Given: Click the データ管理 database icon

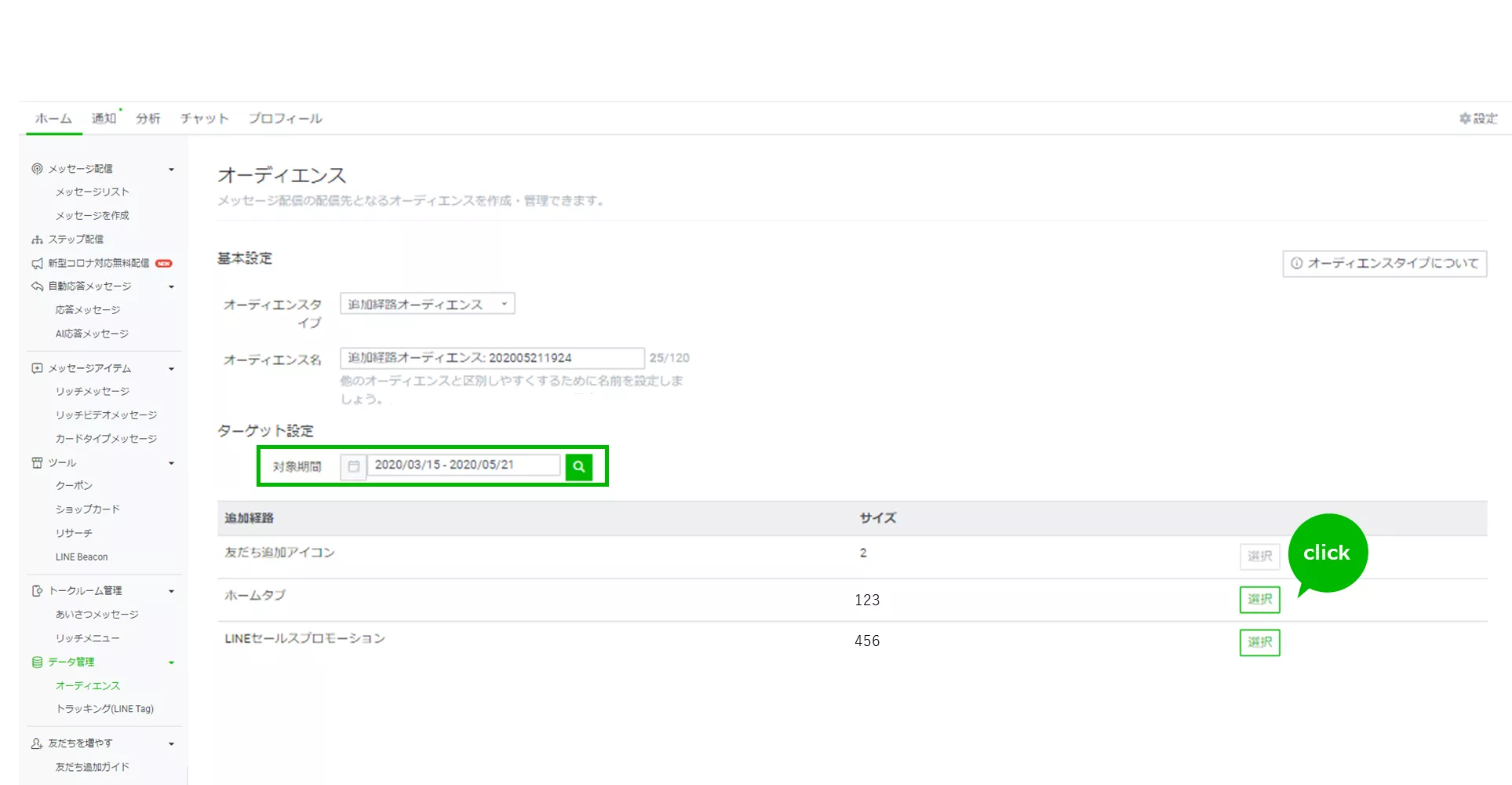Looking at the screenshot, I should pyautogui.click(x=37, y=662).
